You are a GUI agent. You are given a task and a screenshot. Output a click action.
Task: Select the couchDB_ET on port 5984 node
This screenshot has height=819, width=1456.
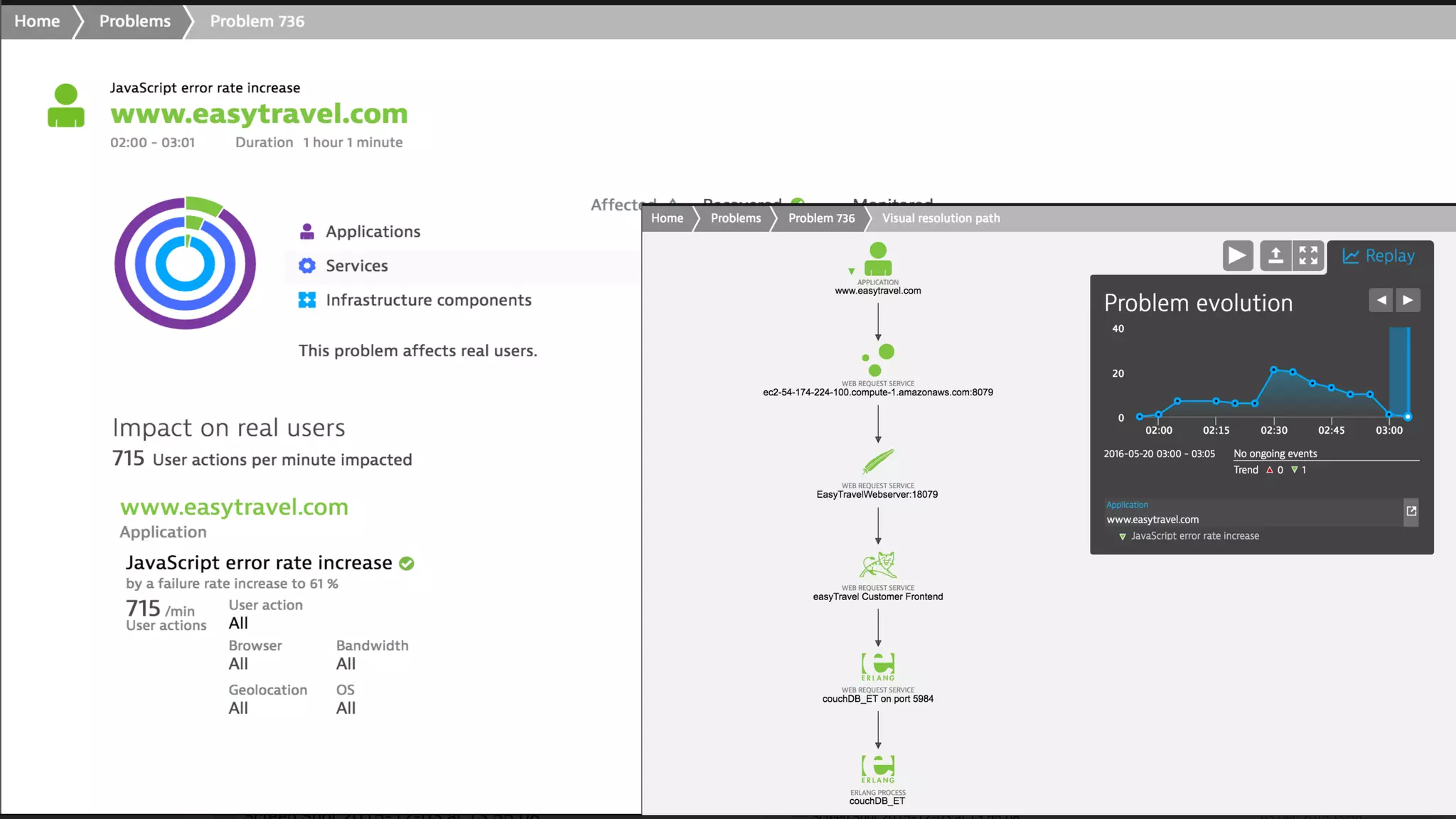click(878, 667)
